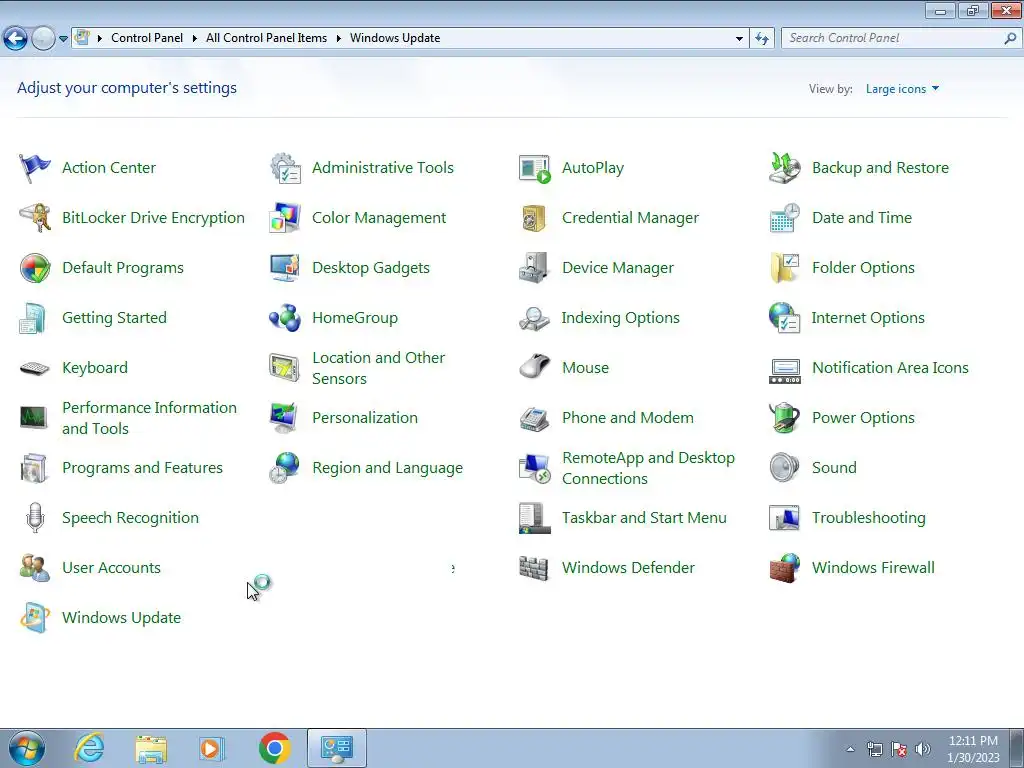1024x768 pixels.
Task: Open Performance Information and Tools link
Action: tap(150, 418)
